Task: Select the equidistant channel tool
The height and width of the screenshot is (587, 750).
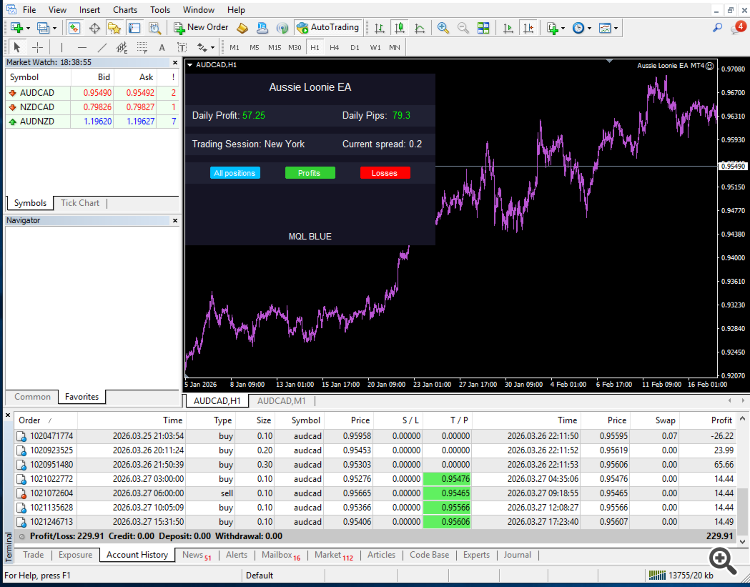Action: click(x=122, y=47)
